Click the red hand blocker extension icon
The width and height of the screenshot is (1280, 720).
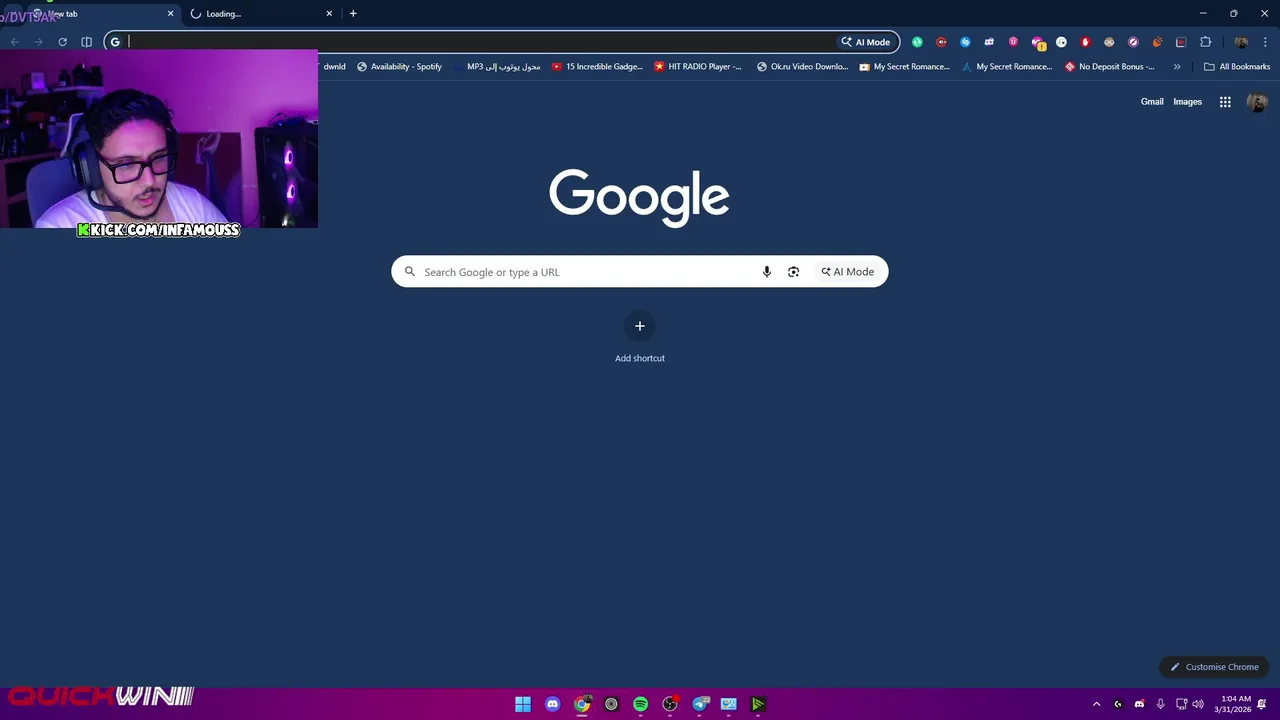click(1085, 42)
